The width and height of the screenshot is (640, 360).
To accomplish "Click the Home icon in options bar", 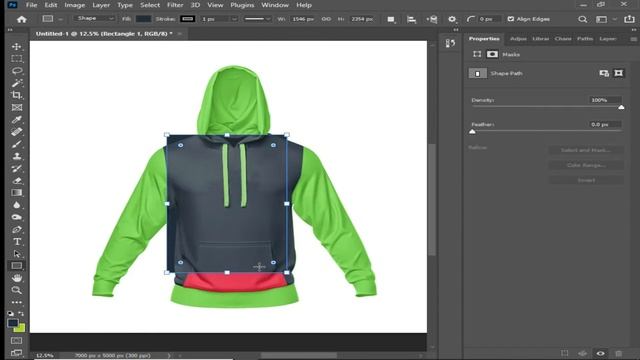I will tap(22, 19).
